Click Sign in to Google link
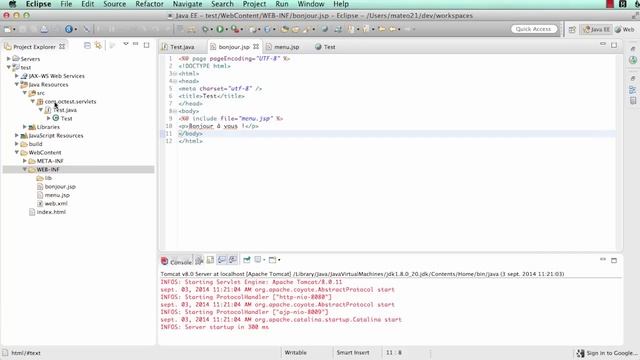 coord(612,353)
